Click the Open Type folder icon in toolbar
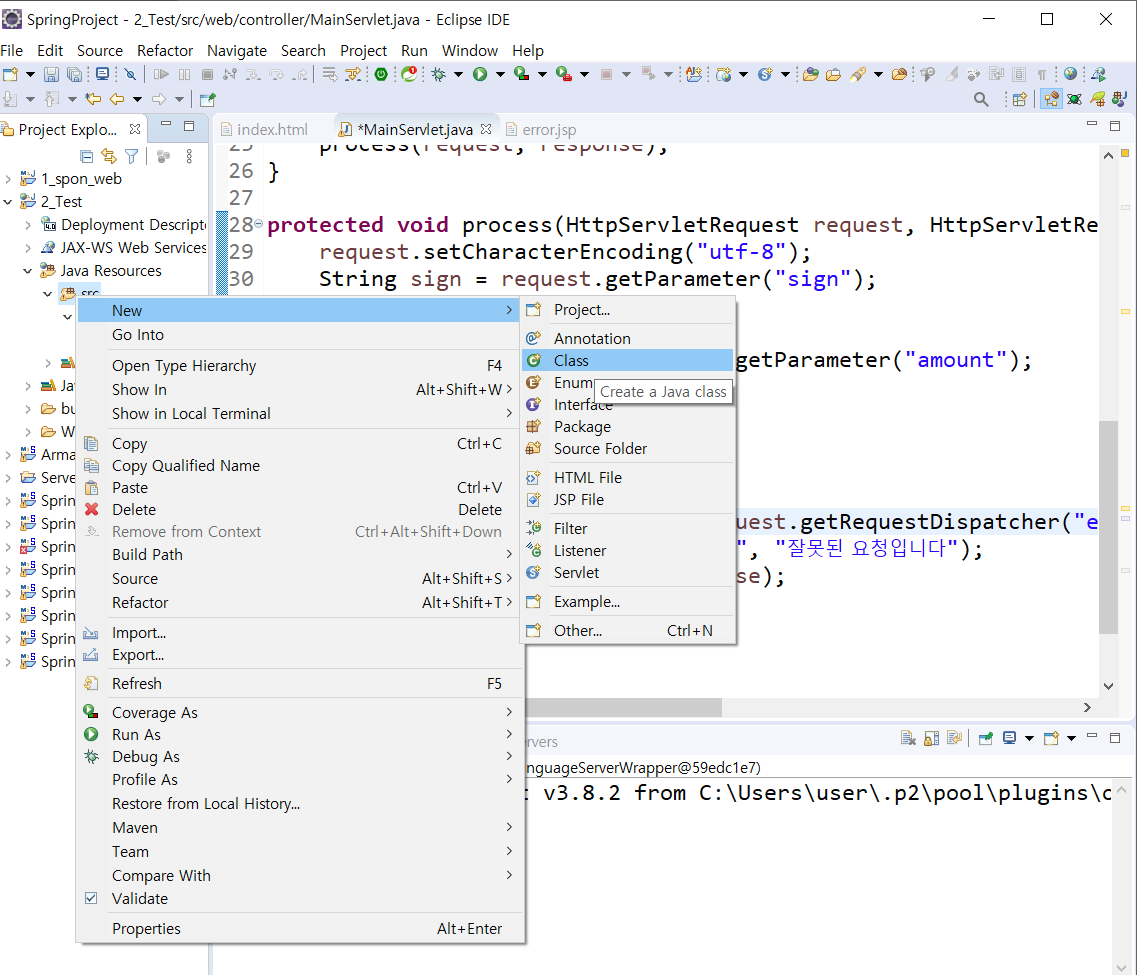 click(811, 74)
